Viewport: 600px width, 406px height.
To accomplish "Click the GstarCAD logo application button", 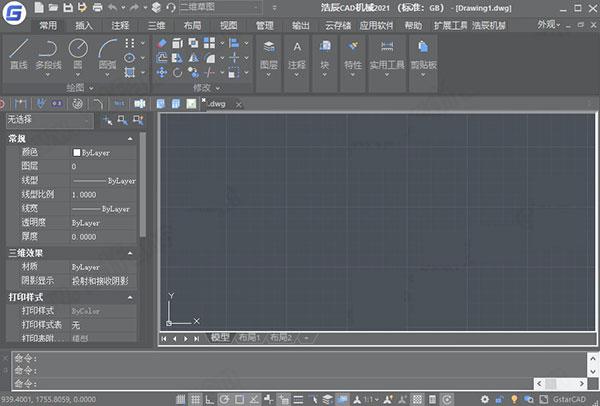I will pyautogui.click(x=14, y=12).
